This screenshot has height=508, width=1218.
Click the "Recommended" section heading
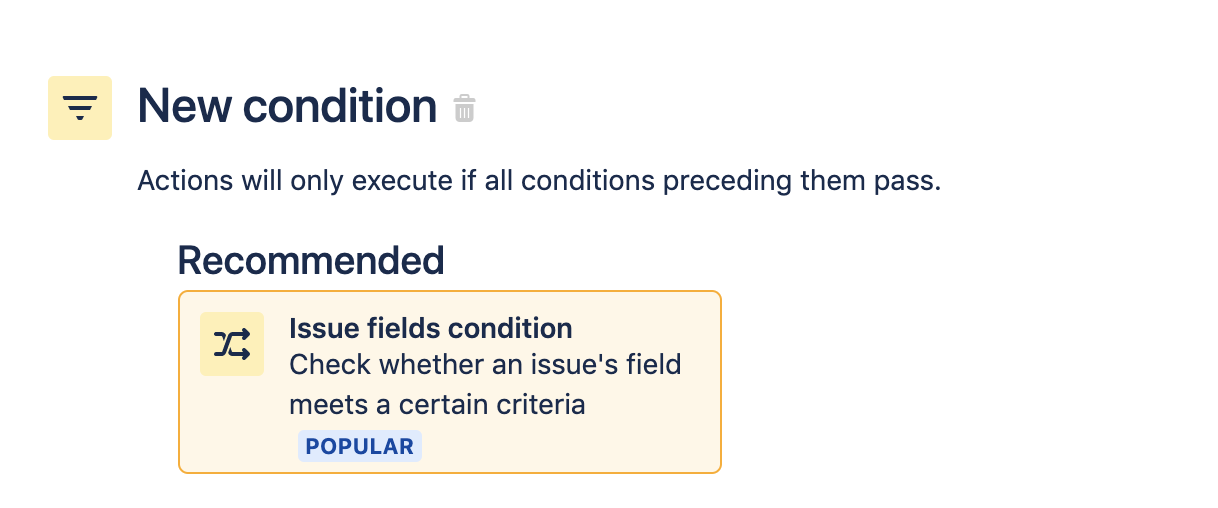tap(310, 260)
